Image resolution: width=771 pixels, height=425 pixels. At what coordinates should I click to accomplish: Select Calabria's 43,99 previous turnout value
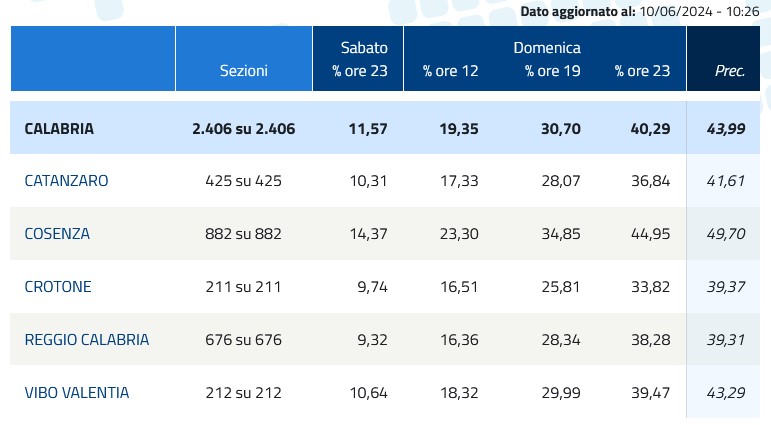(725, 128)
